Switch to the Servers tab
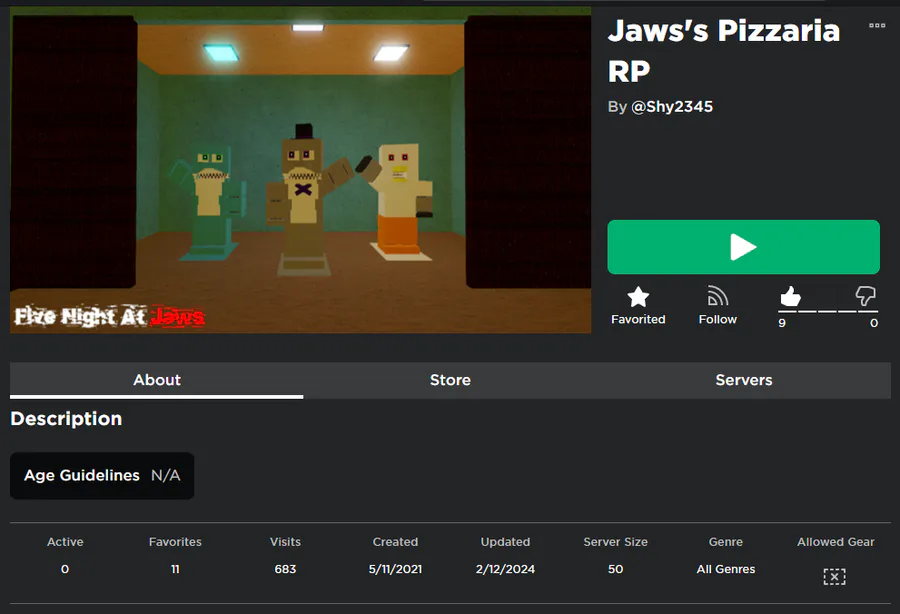This screenshot has height=614, width=900. [744, 380]
